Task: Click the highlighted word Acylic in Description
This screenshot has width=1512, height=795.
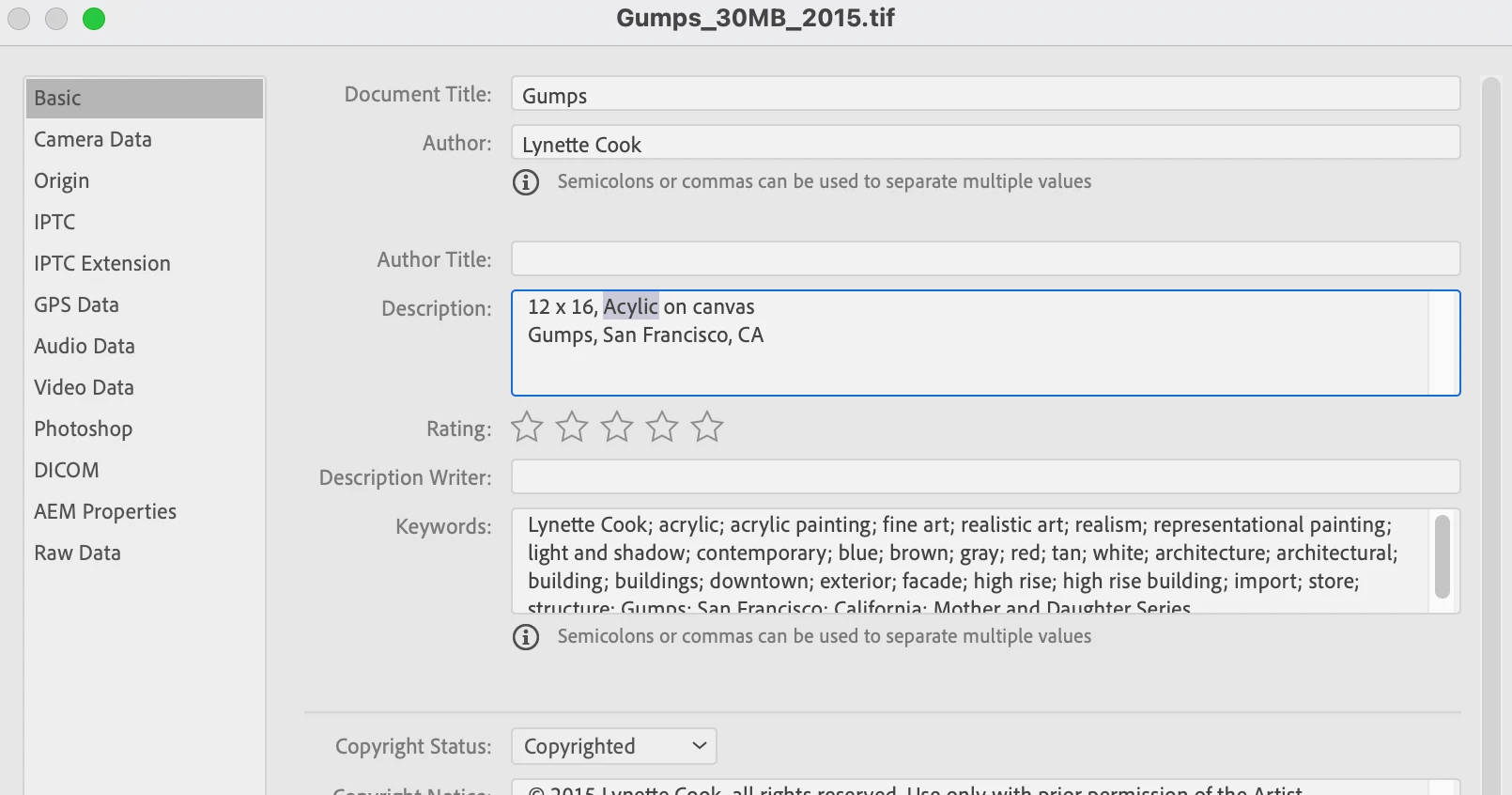Action: click(x=631, y=306)
